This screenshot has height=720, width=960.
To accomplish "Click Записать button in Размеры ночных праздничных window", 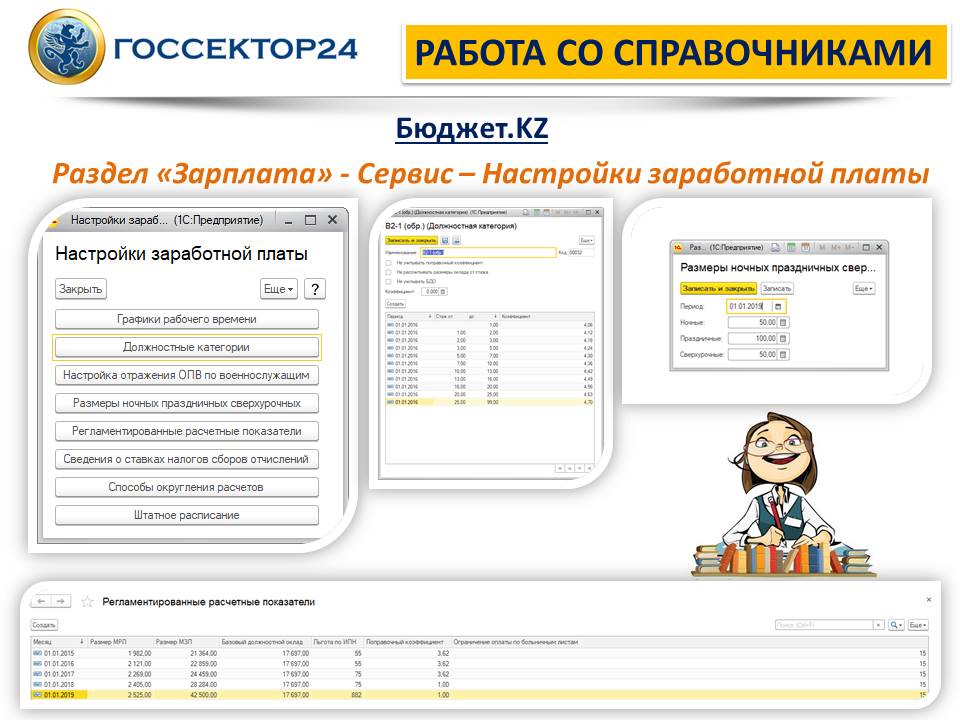I will (776, 288).
